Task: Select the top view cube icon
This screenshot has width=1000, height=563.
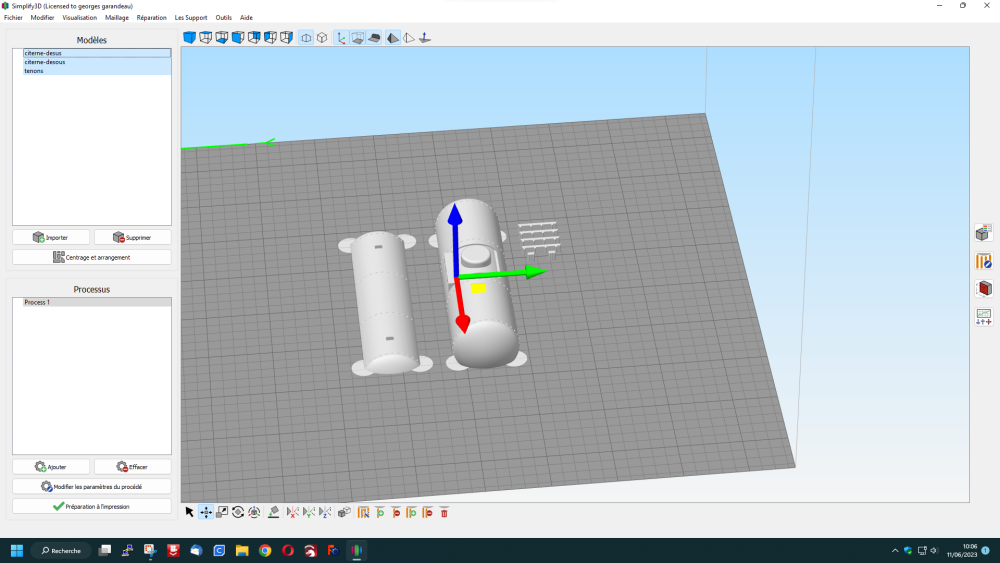Action: pyautogui.click(x=205, y=38)
